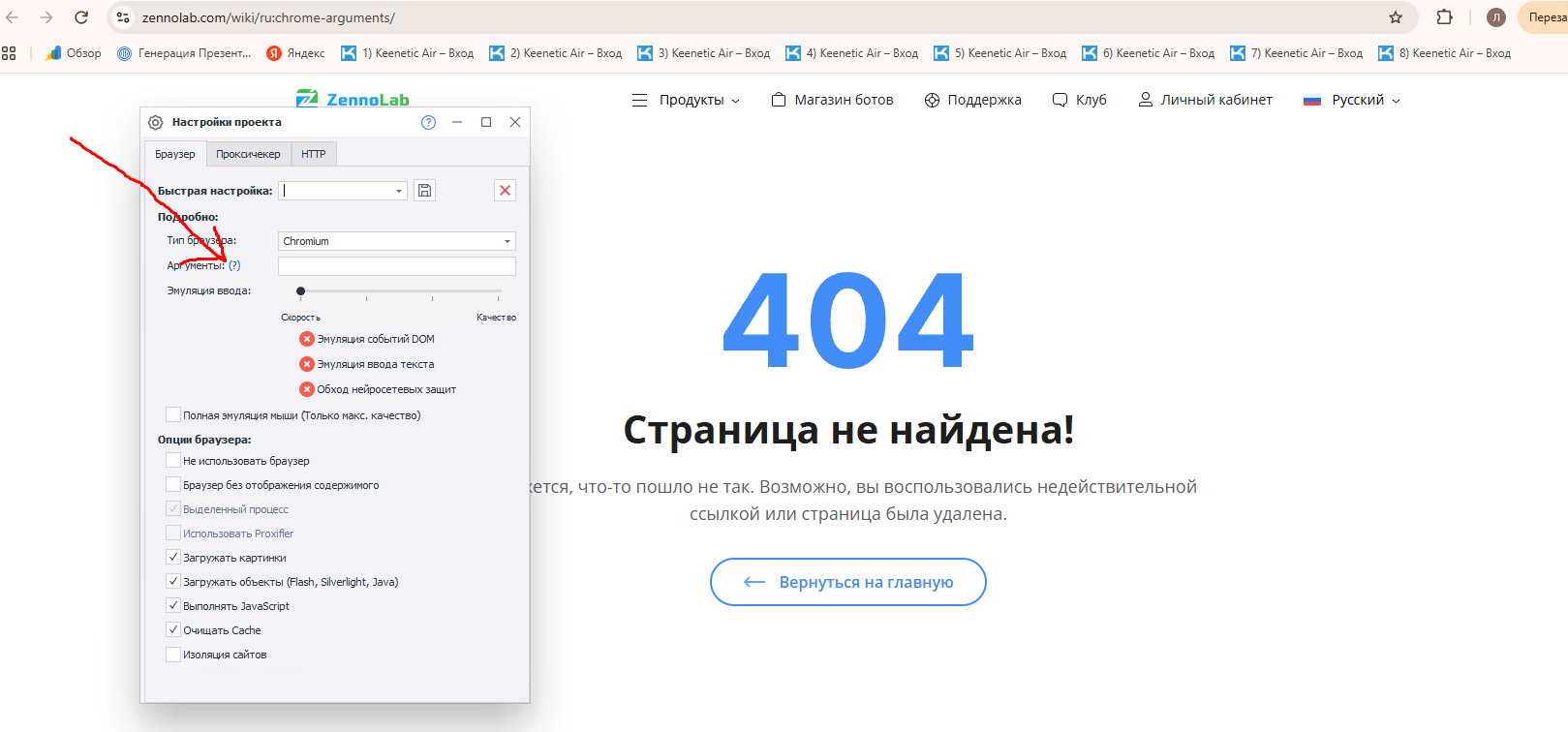Check Браузер без отображения содержимого
Screen dimensions: 1568x732
pyautogui.click(x=173, y=484)
